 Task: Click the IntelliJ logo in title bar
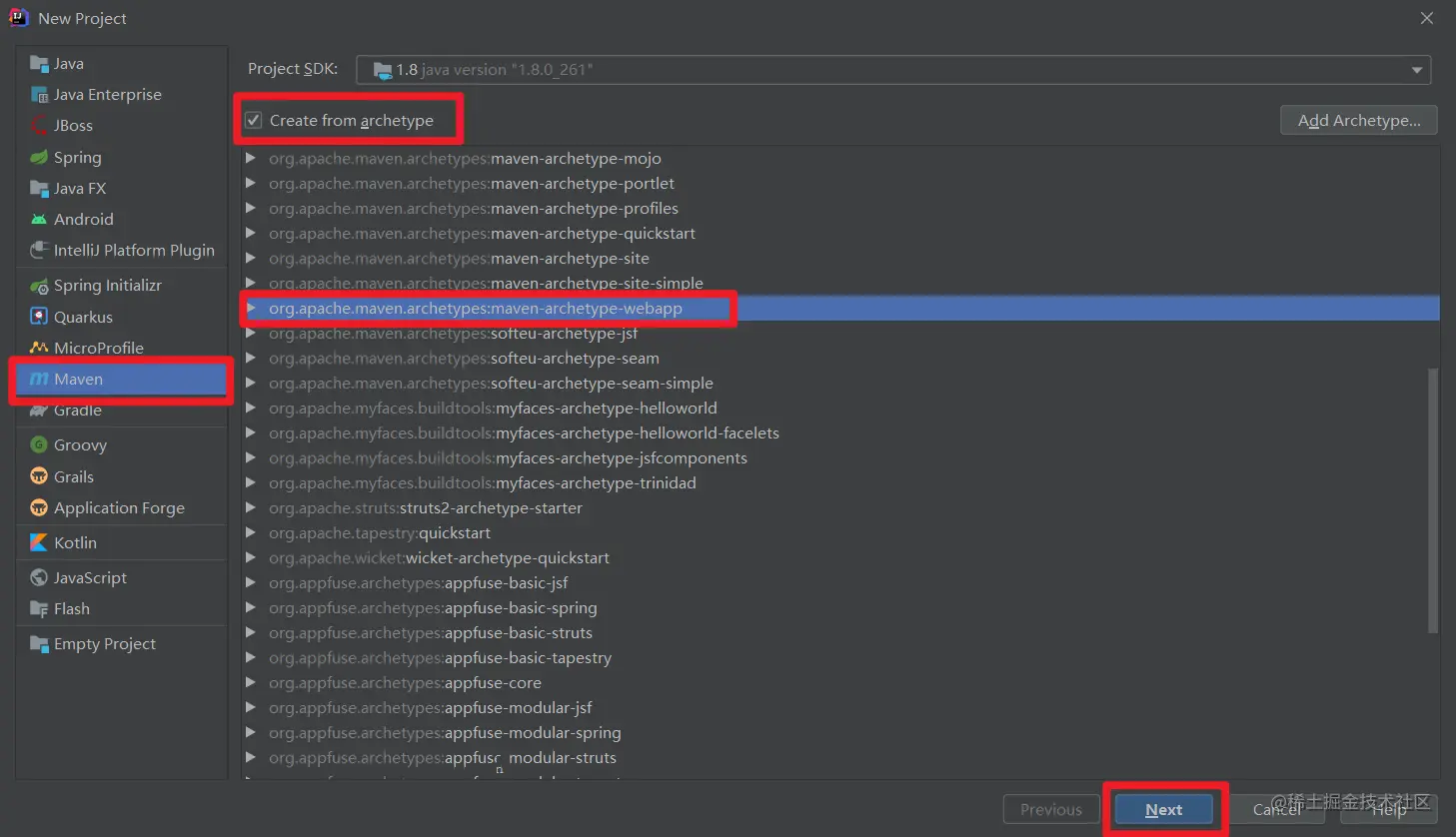19,18
